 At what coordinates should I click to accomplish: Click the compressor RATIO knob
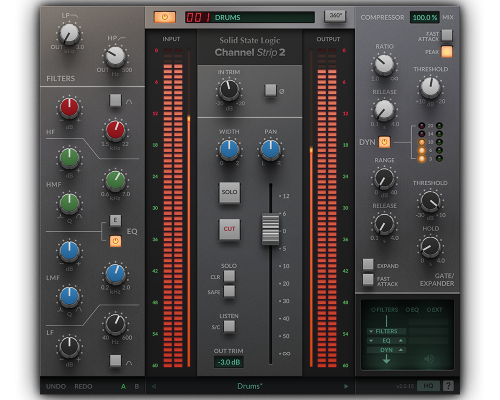pyautogui.click(x=384, y=65)
